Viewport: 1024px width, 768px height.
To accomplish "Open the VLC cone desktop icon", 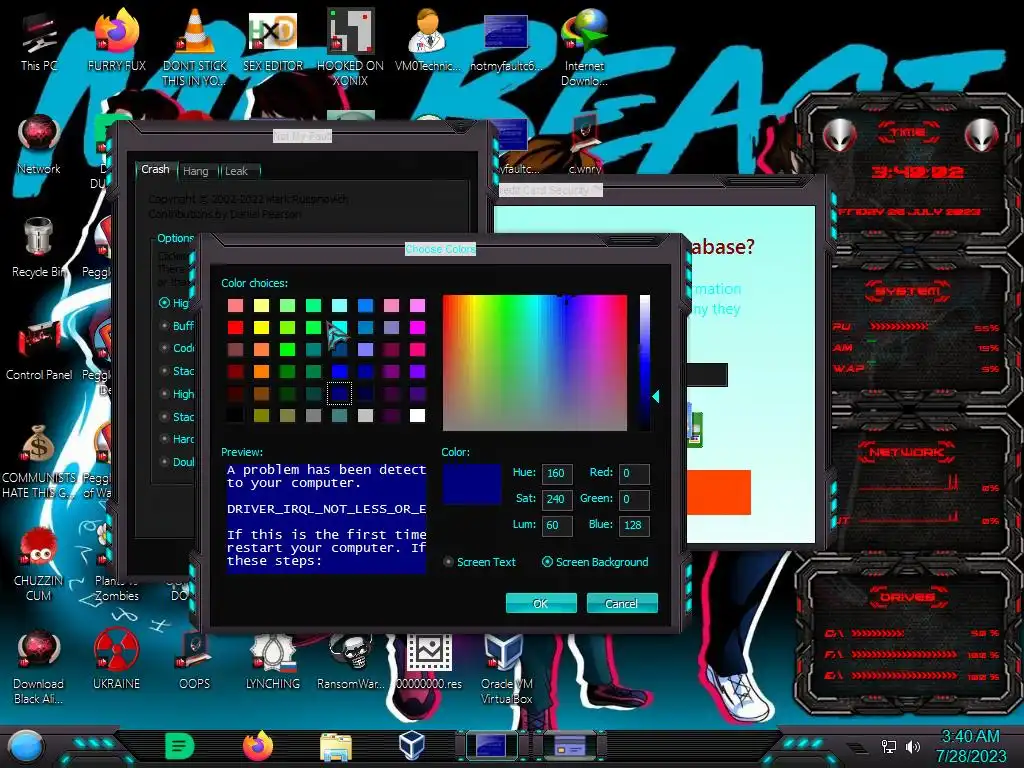I will click(x=195, y=46).
